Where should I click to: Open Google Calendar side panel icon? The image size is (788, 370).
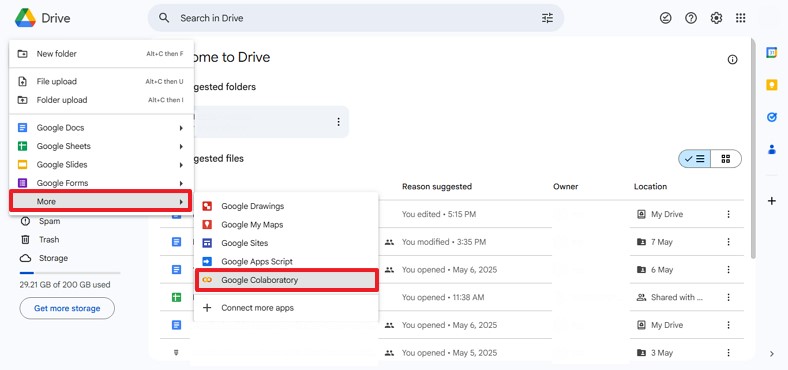pos(771,52)
